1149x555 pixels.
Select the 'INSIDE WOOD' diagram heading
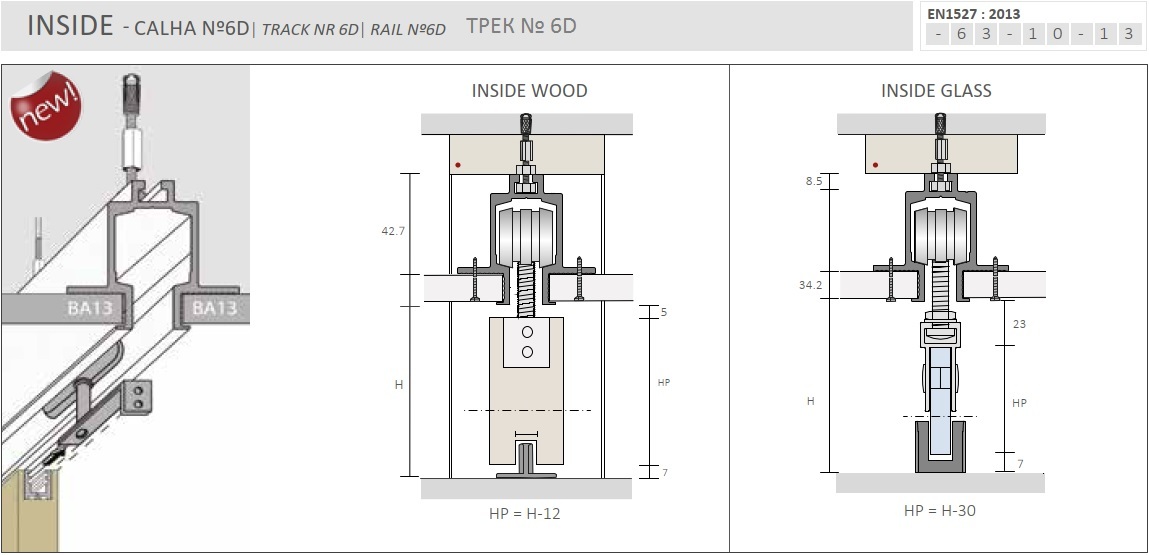pyautogui.click(x=529, y=91)
